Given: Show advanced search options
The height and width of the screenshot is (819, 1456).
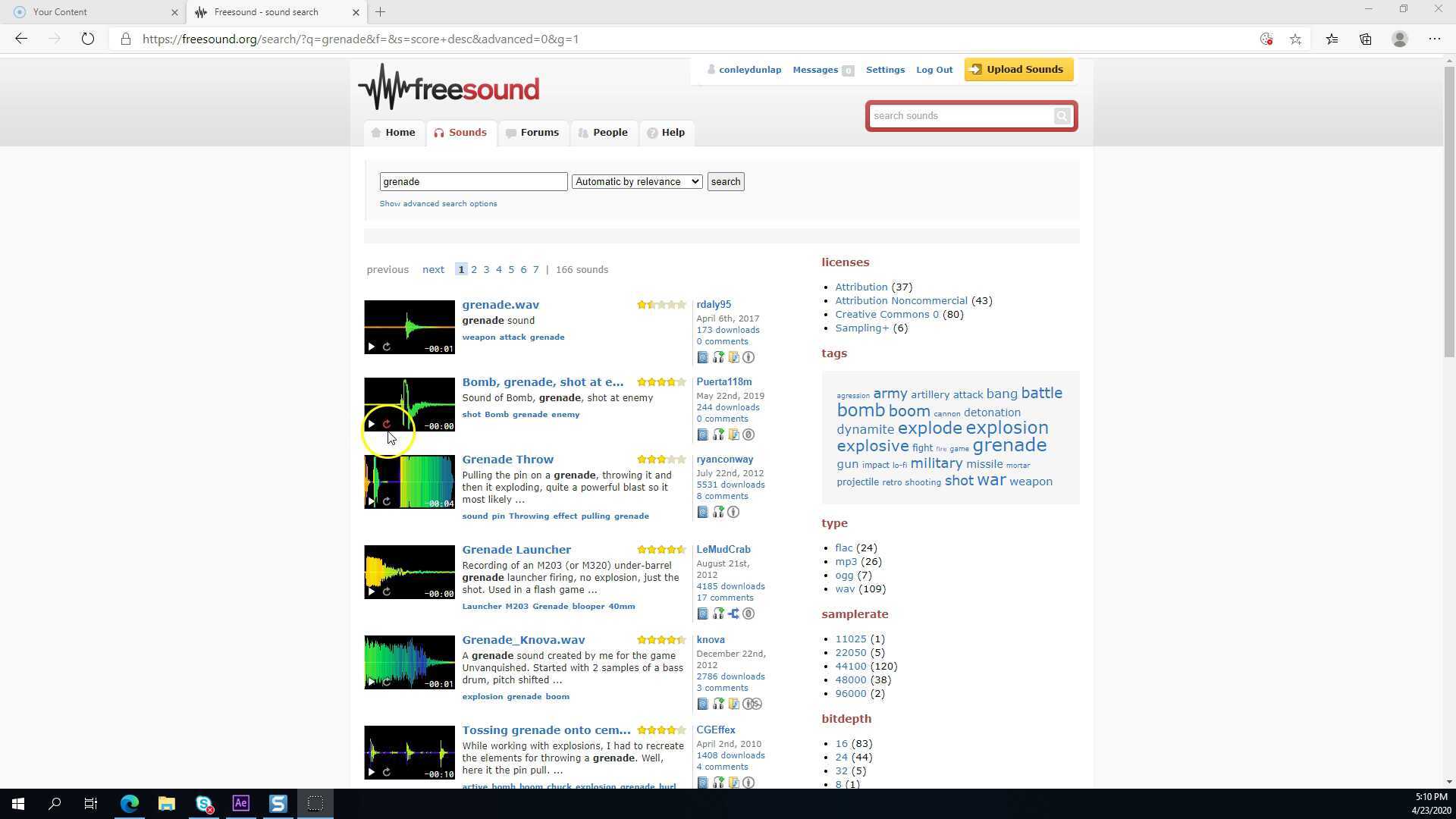Looking at the screenshot, I should 438,204.
